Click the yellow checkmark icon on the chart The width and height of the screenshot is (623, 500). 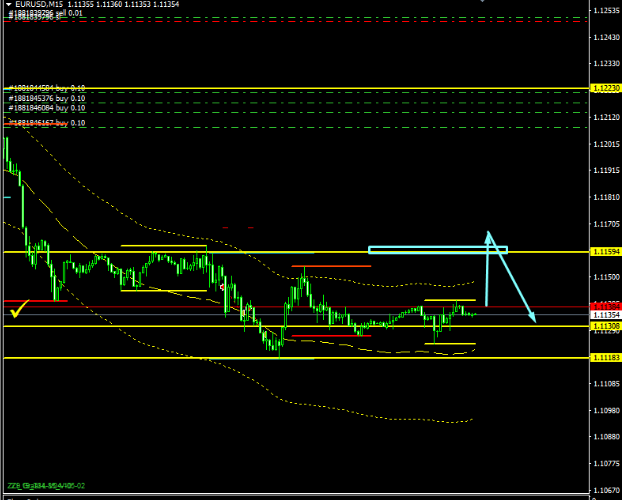[x=17, y=314]
